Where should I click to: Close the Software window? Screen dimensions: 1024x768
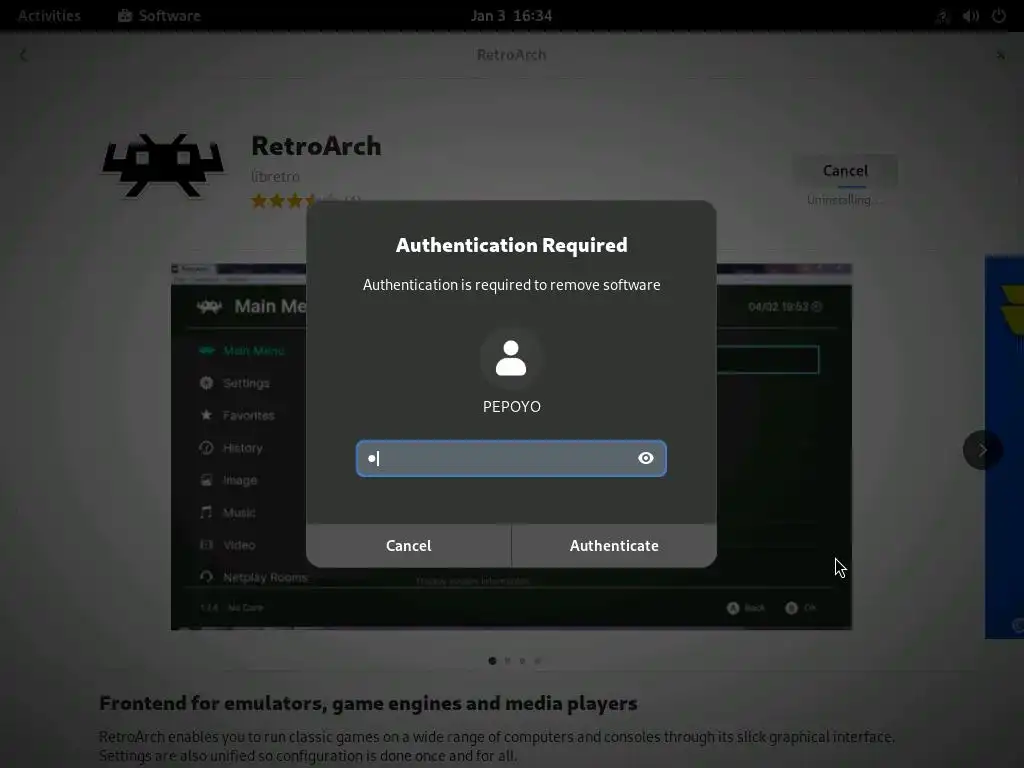(x=1000, y=55)
